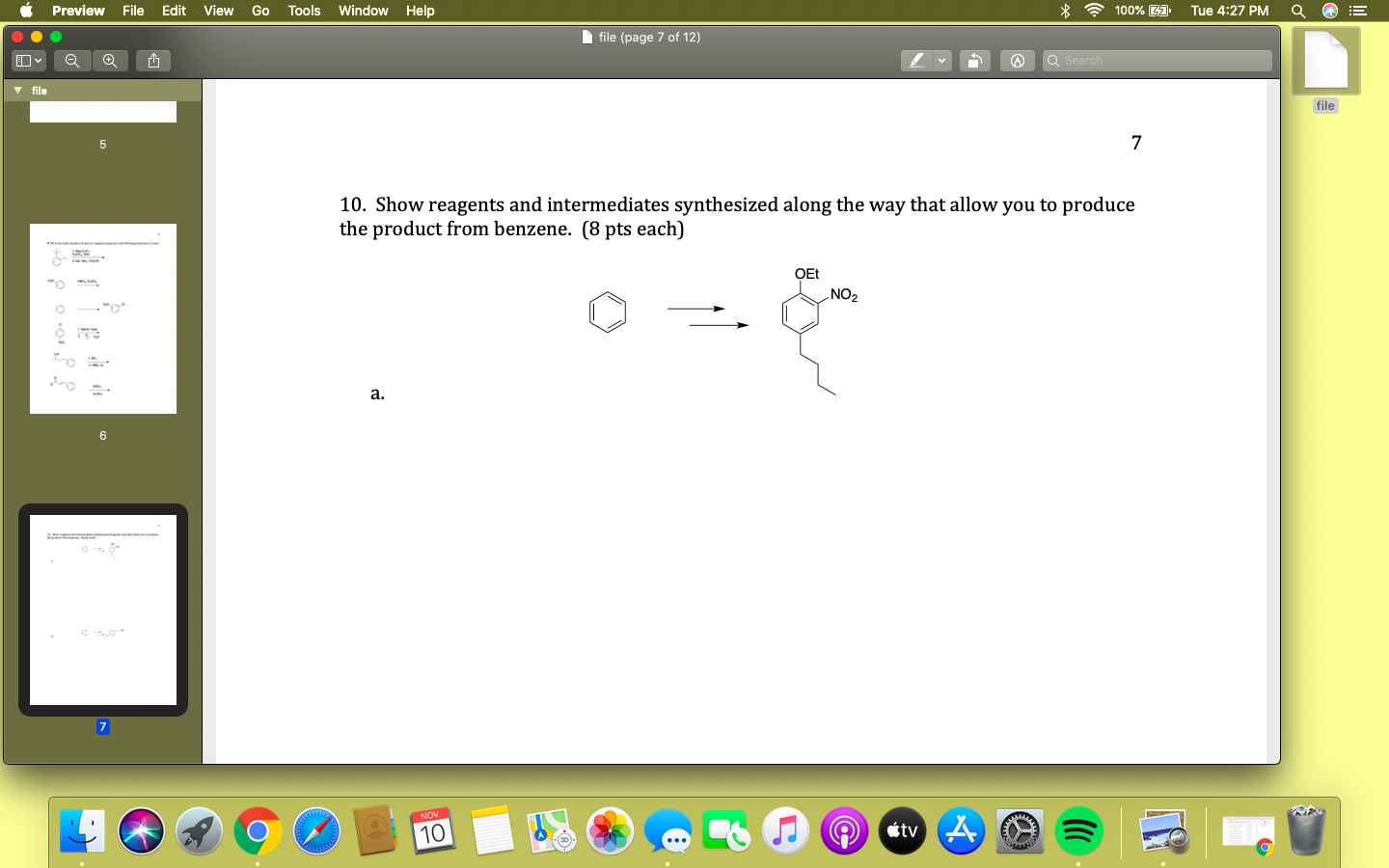1389x868 pixels.
Task: Open the View menu
Action: point(218,11)
